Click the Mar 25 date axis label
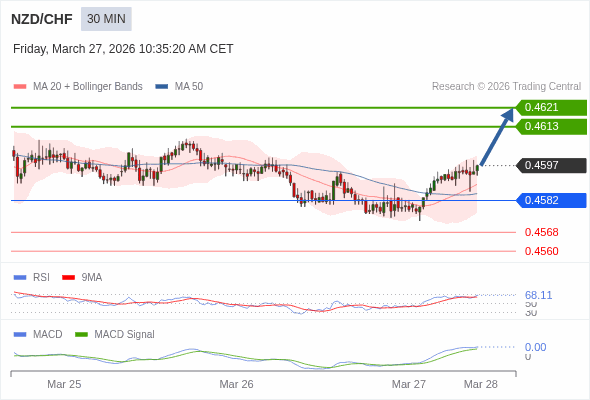590x400 pixels. [64, 384]
